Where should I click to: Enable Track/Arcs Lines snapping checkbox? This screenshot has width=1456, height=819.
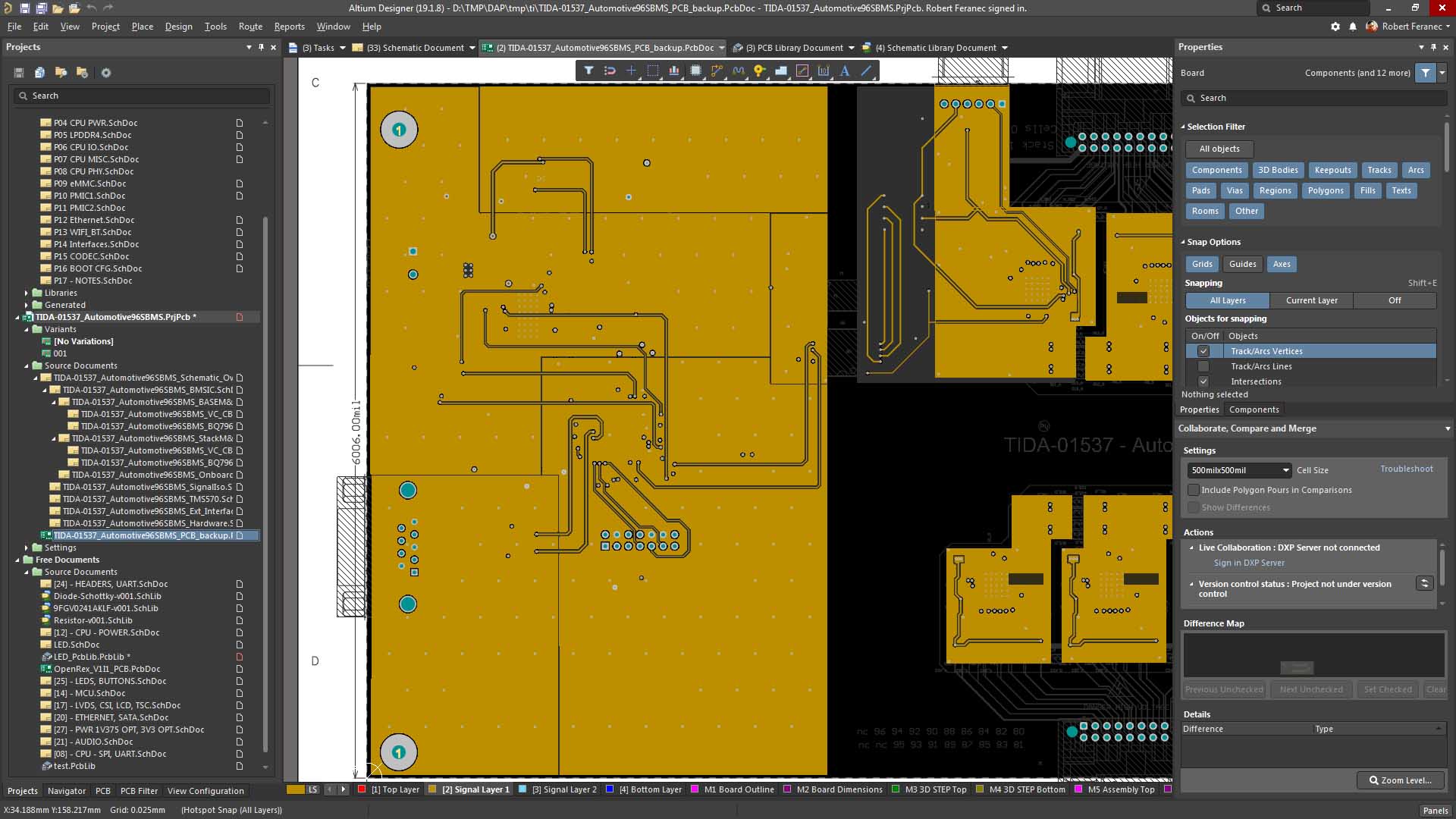(x=1203, y=366)
